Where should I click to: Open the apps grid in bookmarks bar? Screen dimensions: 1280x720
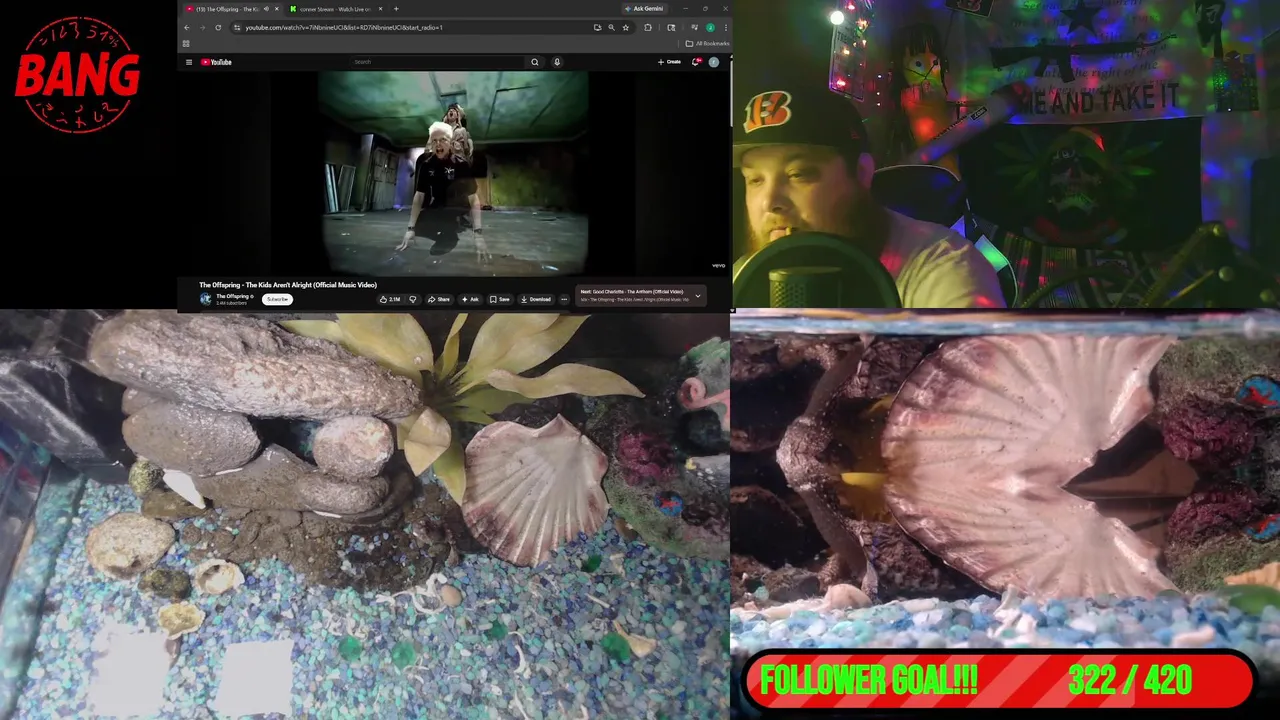(x=186, y=44)
